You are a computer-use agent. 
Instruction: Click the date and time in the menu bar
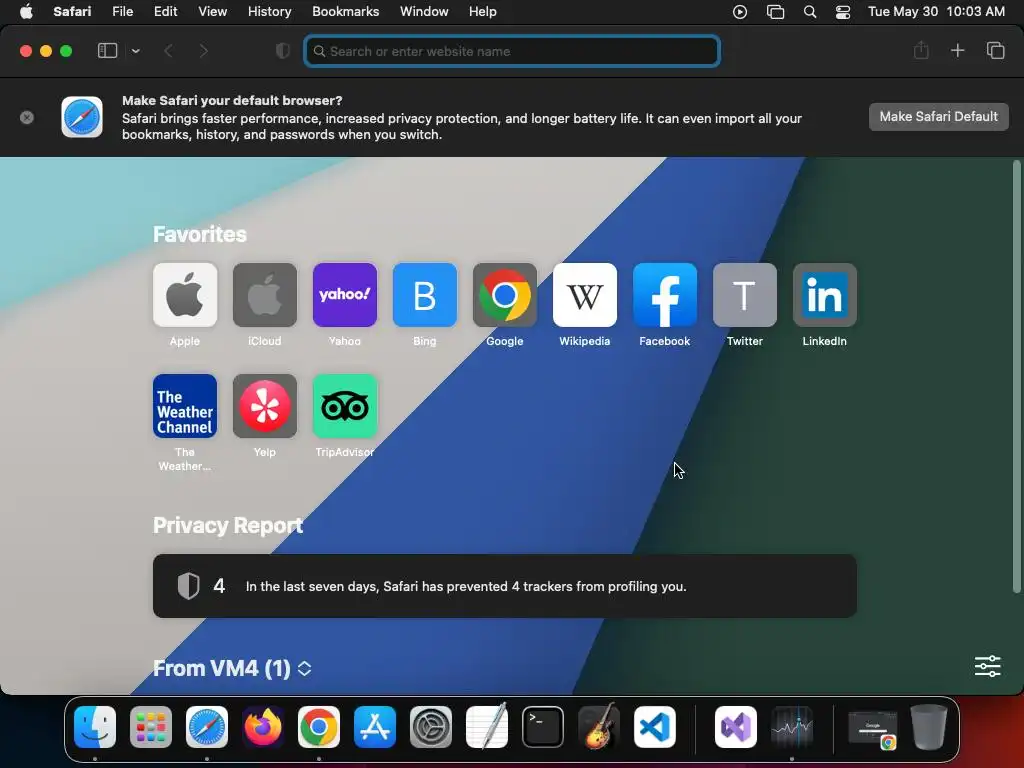[x=936, y=11]
